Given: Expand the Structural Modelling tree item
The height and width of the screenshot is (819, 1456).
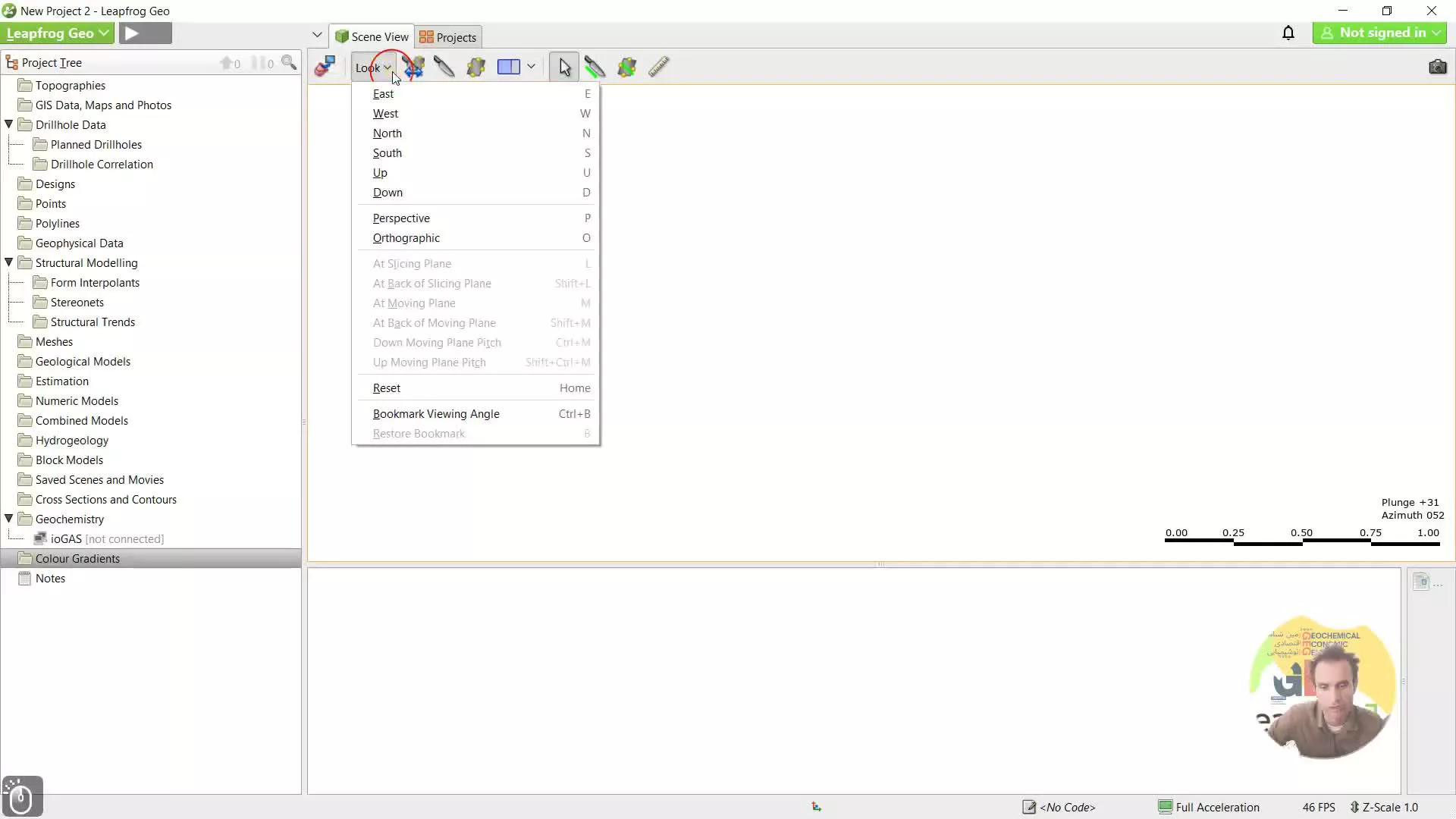Looking at the screenshot, I should pos(8,262).
